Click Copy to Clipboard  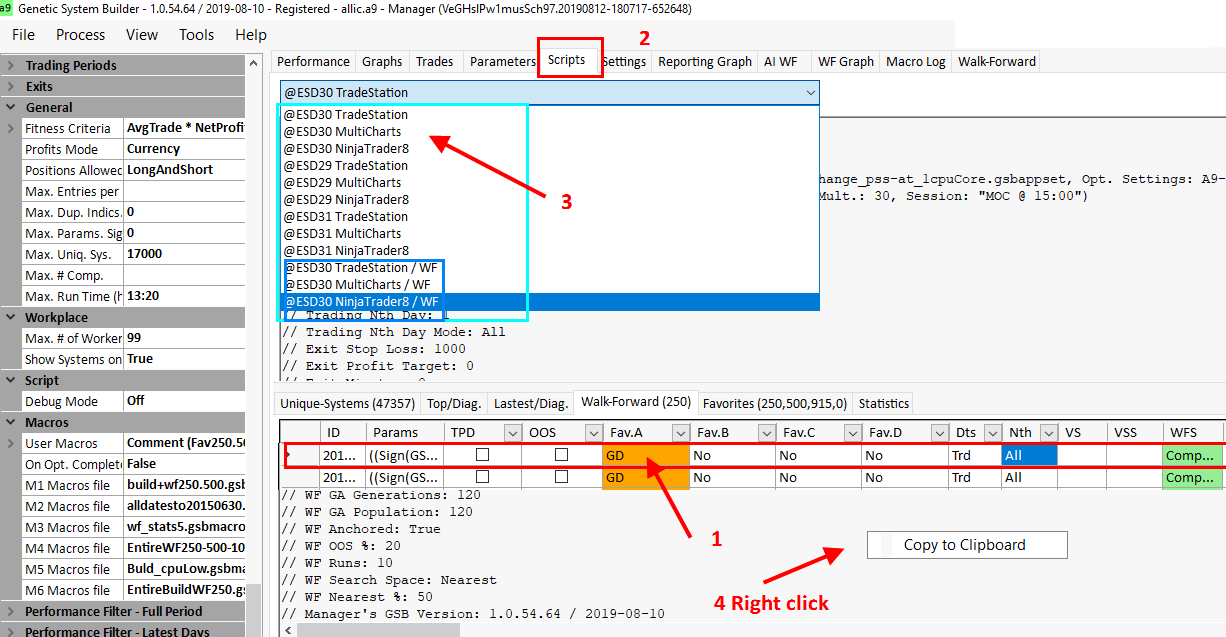tap(964, 545)
